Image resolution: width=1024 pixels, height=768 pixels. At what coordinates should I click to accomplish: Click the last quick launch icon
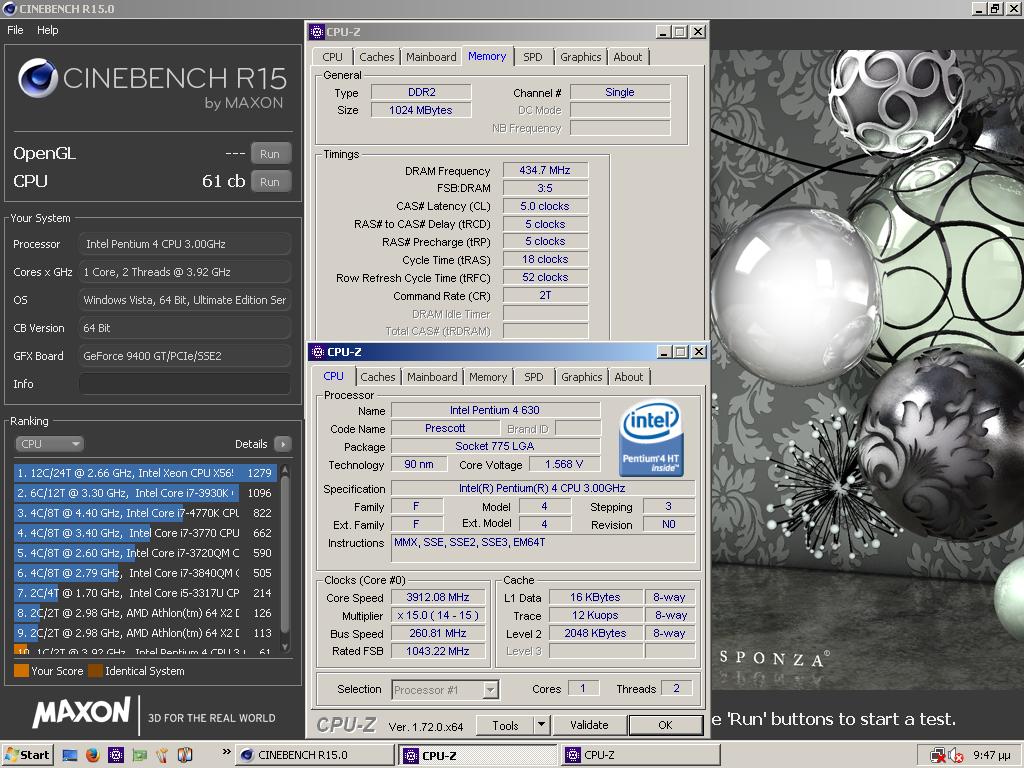coord(185,756)
